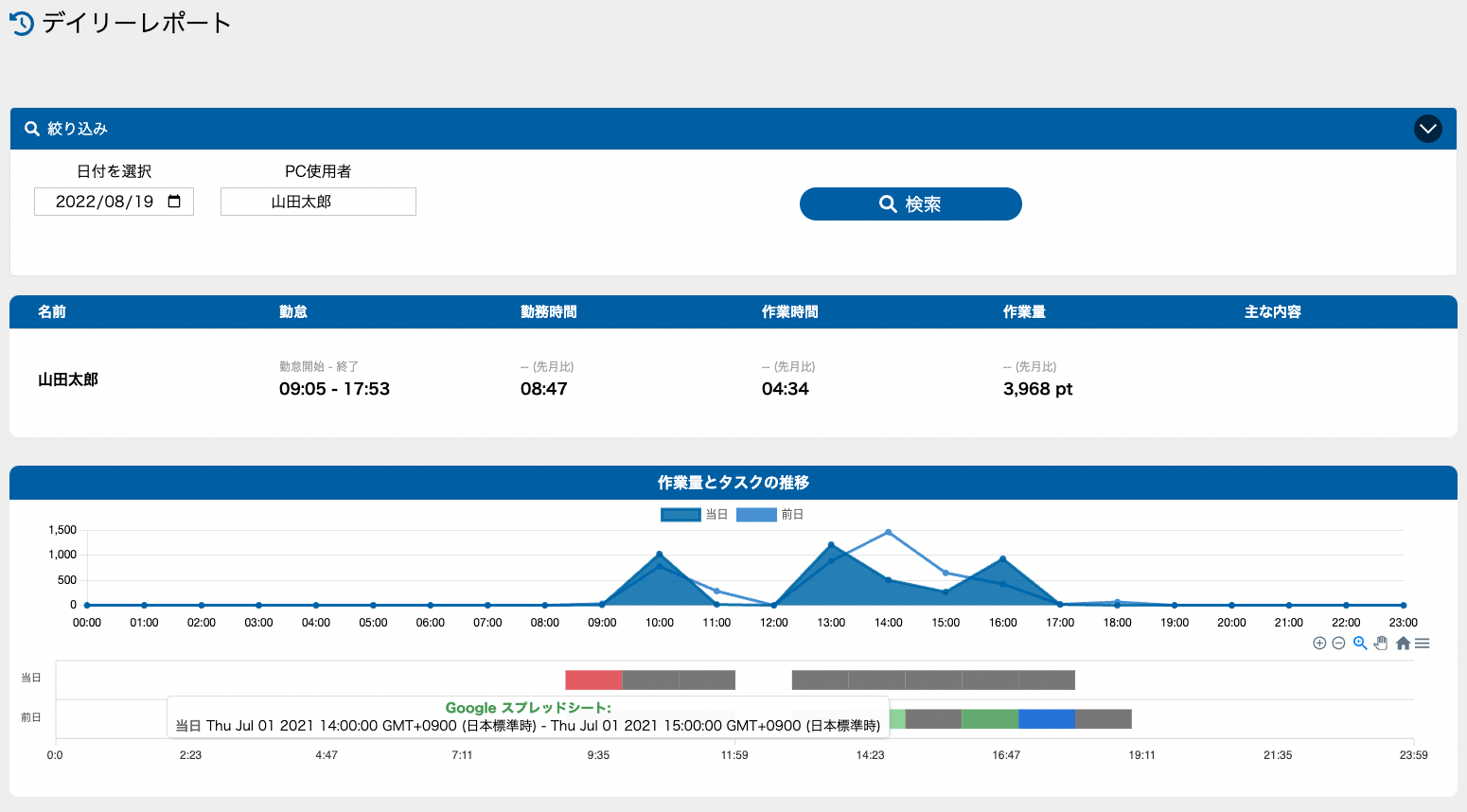Click the PC使用者 label

pos(318,171)
